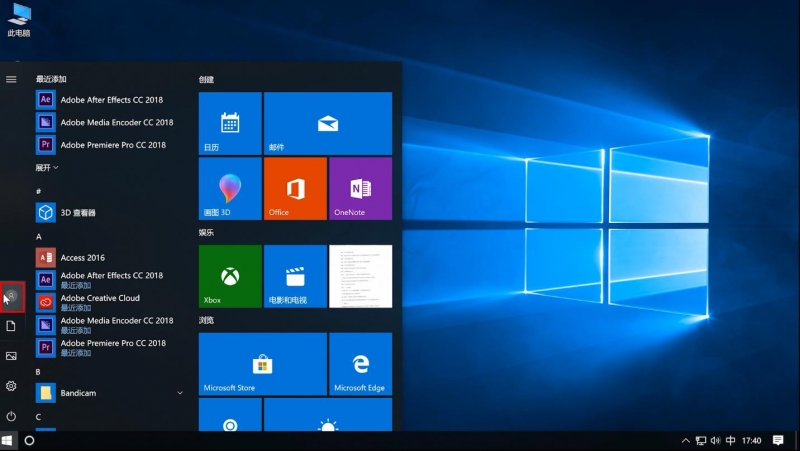800x451 pixels.
Task: Open the Bandicam folder entry
Action: [110, 393]
